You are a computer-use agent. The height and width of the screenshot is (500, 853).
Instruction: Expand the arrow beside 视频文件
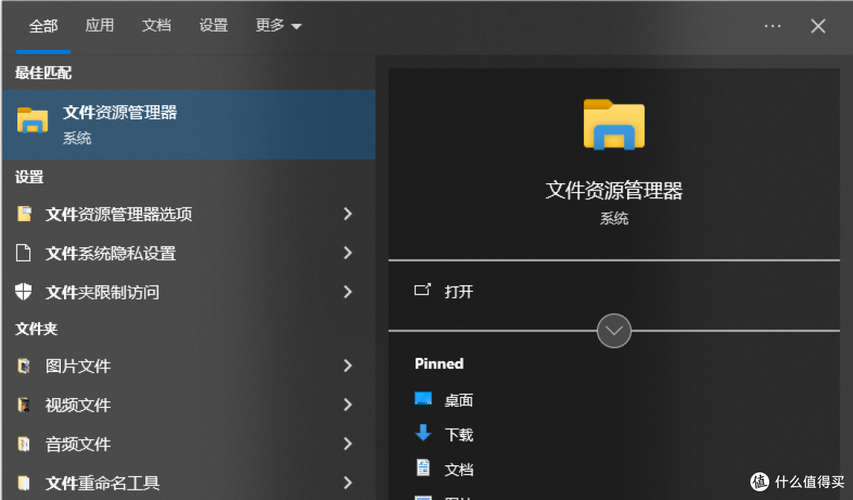coord(348,405)
